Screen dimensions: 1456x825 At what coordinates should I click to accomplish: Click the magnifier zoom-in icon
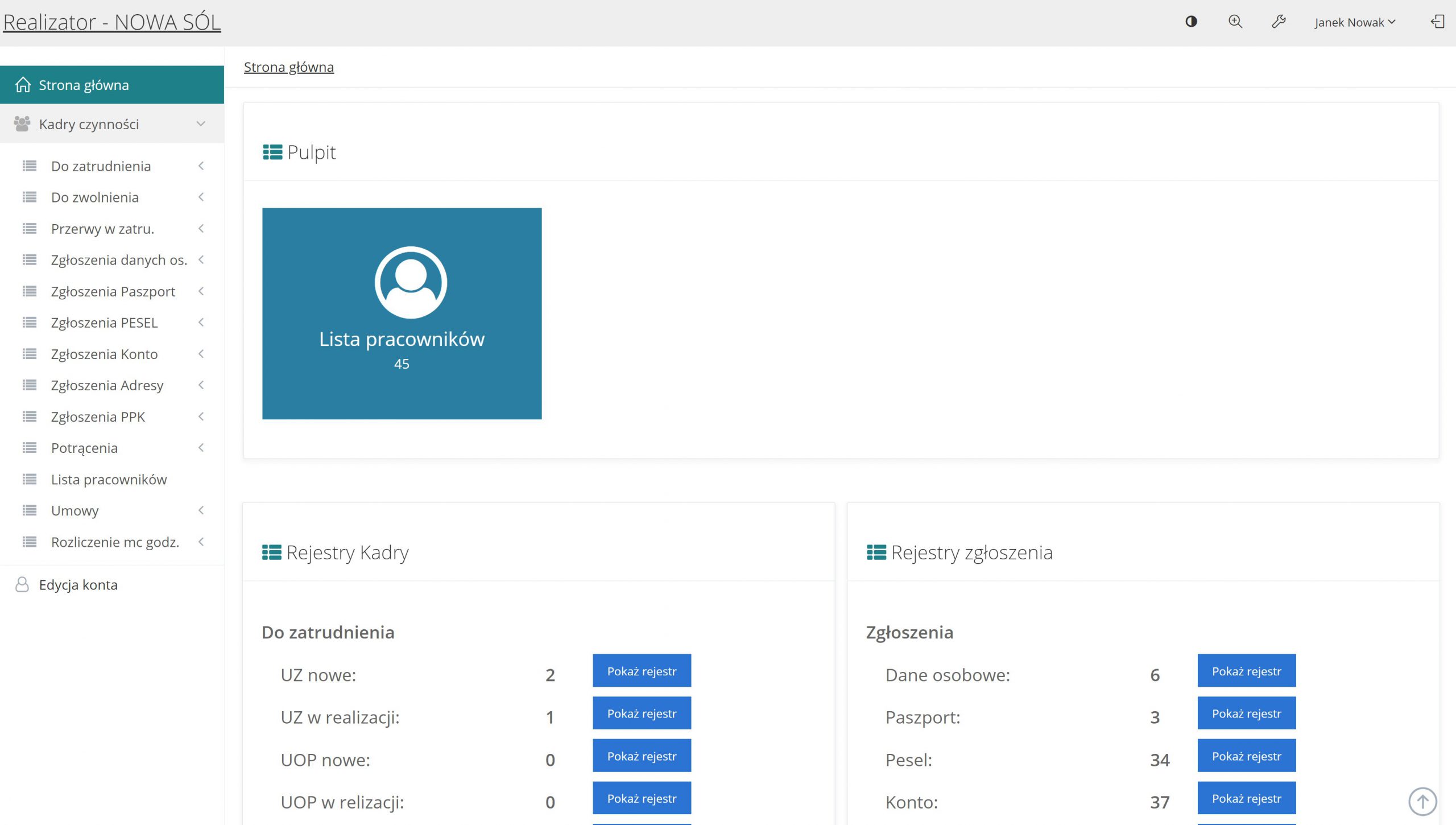click(x=1235, y=22)
